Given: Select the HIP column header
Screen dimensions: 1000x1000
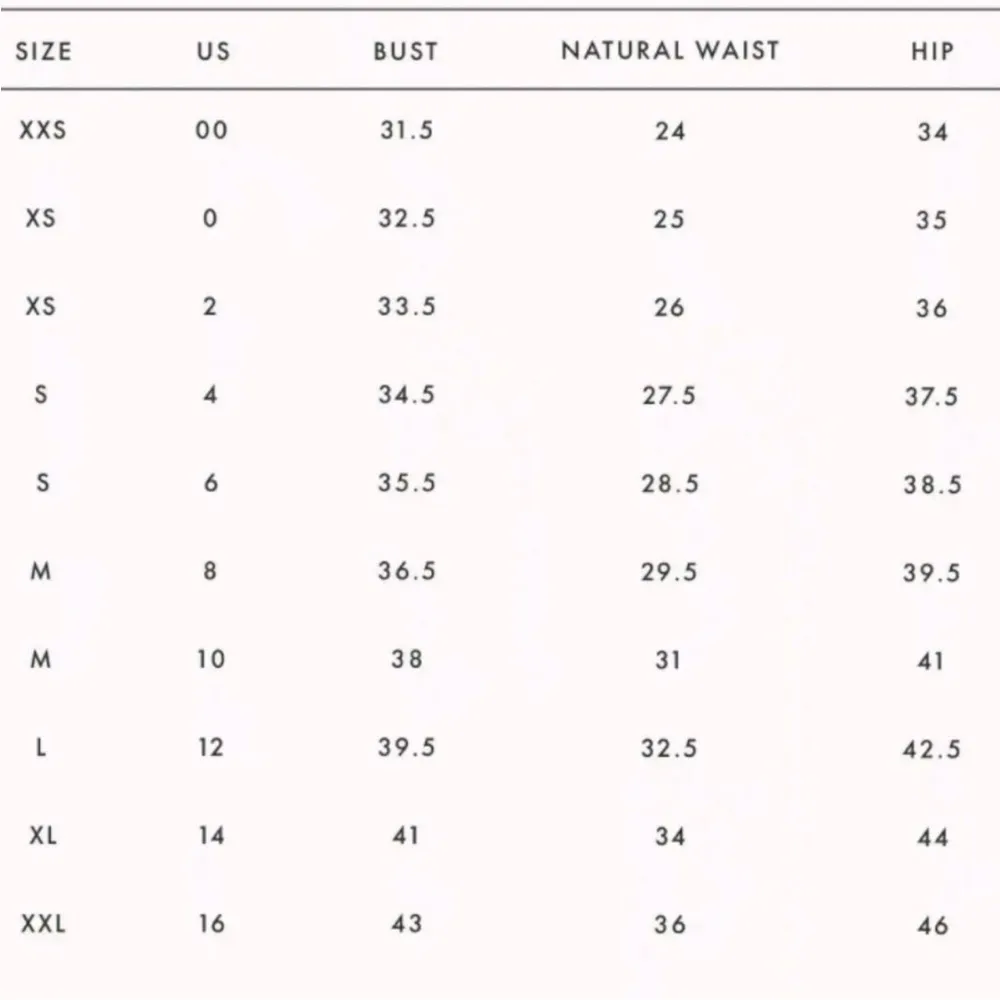Looking at the screenshot, I should click(x=932, y=51).
